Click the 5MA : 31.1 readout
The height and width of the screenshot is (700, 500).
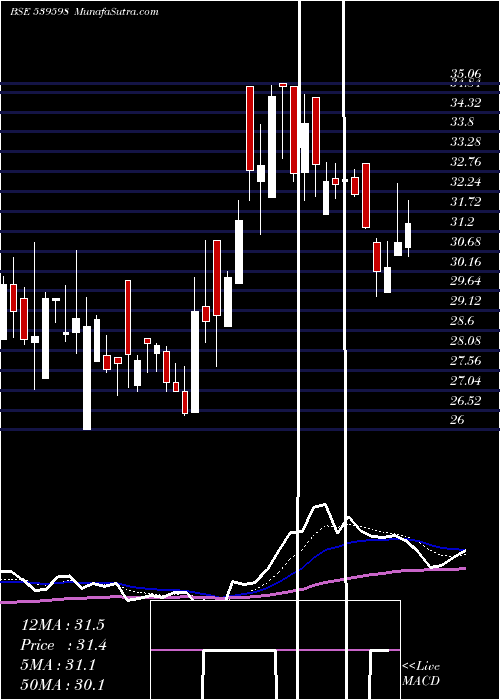tap(58, 666)
